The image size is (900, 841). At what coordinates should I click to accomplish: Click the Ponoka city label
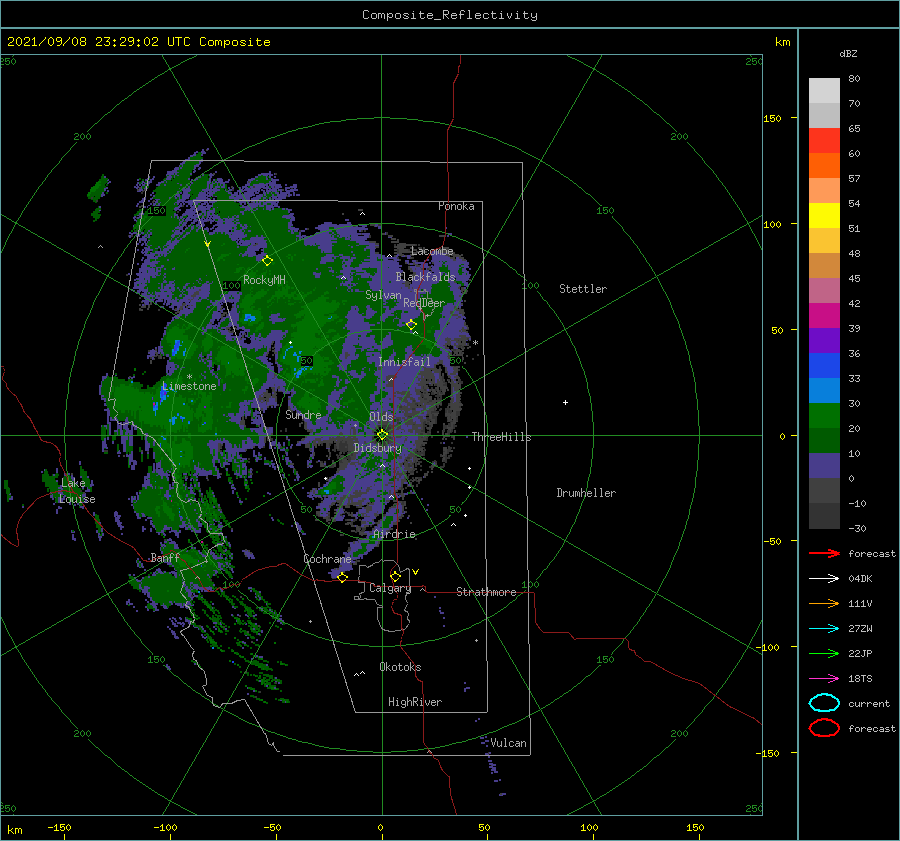pos(456,206)
